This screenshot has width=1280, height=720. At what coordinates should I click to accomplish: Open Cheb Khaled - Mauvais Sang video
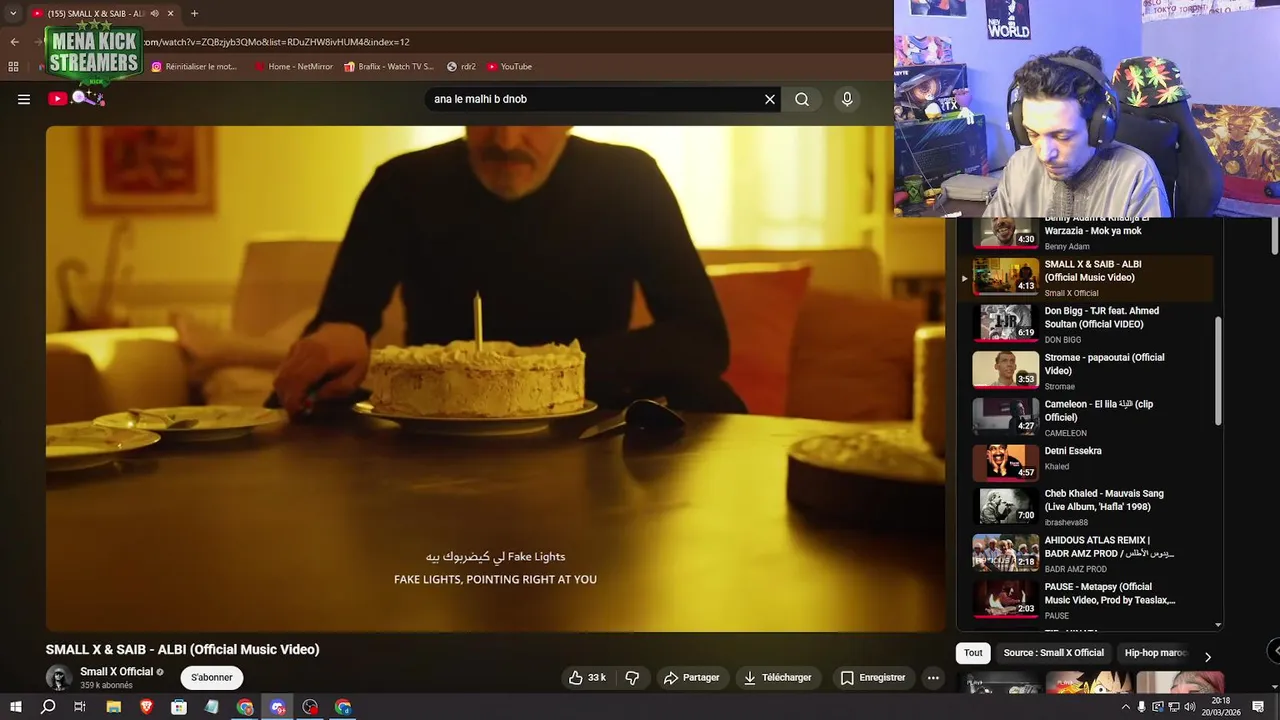[1085, 507]
